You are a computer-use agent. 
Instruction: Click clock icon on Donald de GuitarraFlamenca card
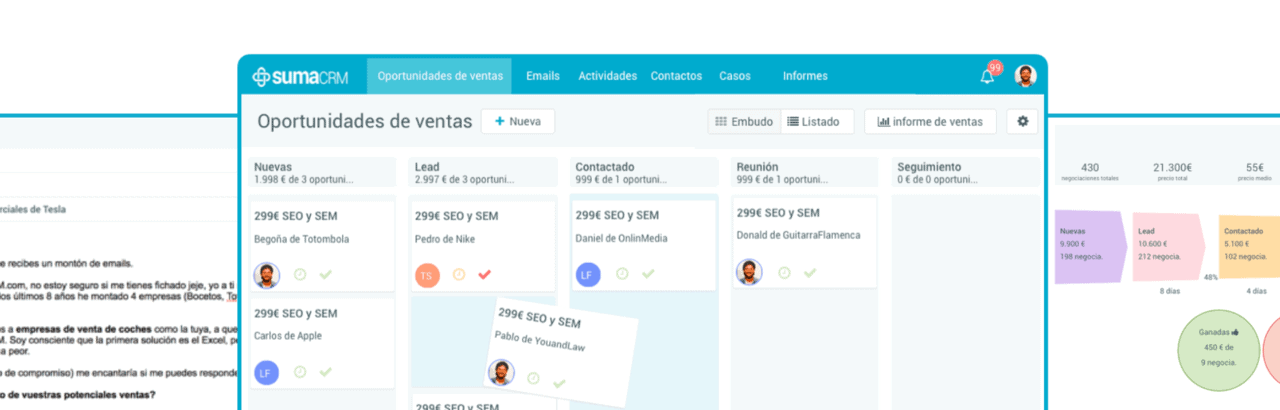784,272
